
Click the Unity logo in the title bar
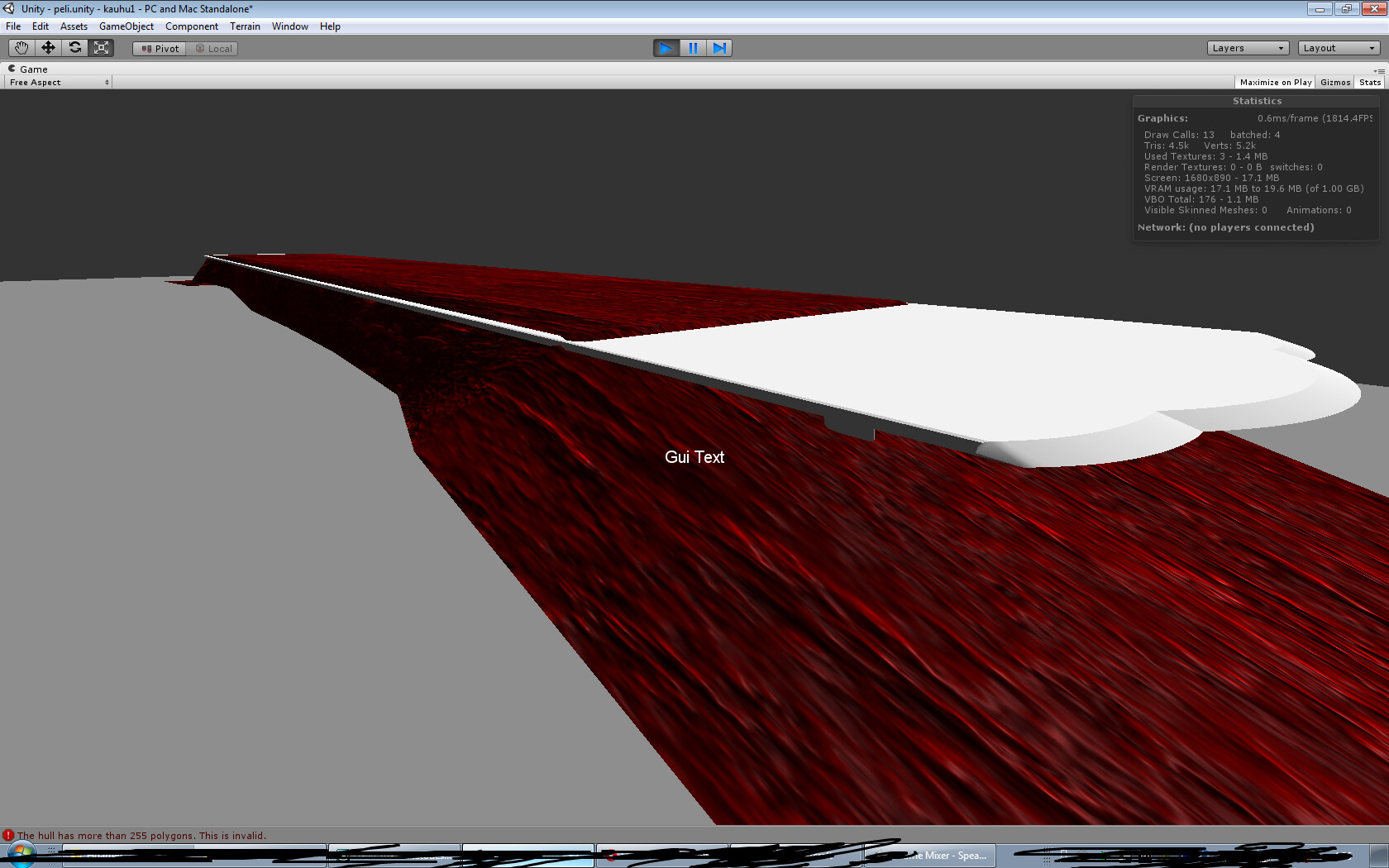(x=8, y=8)
